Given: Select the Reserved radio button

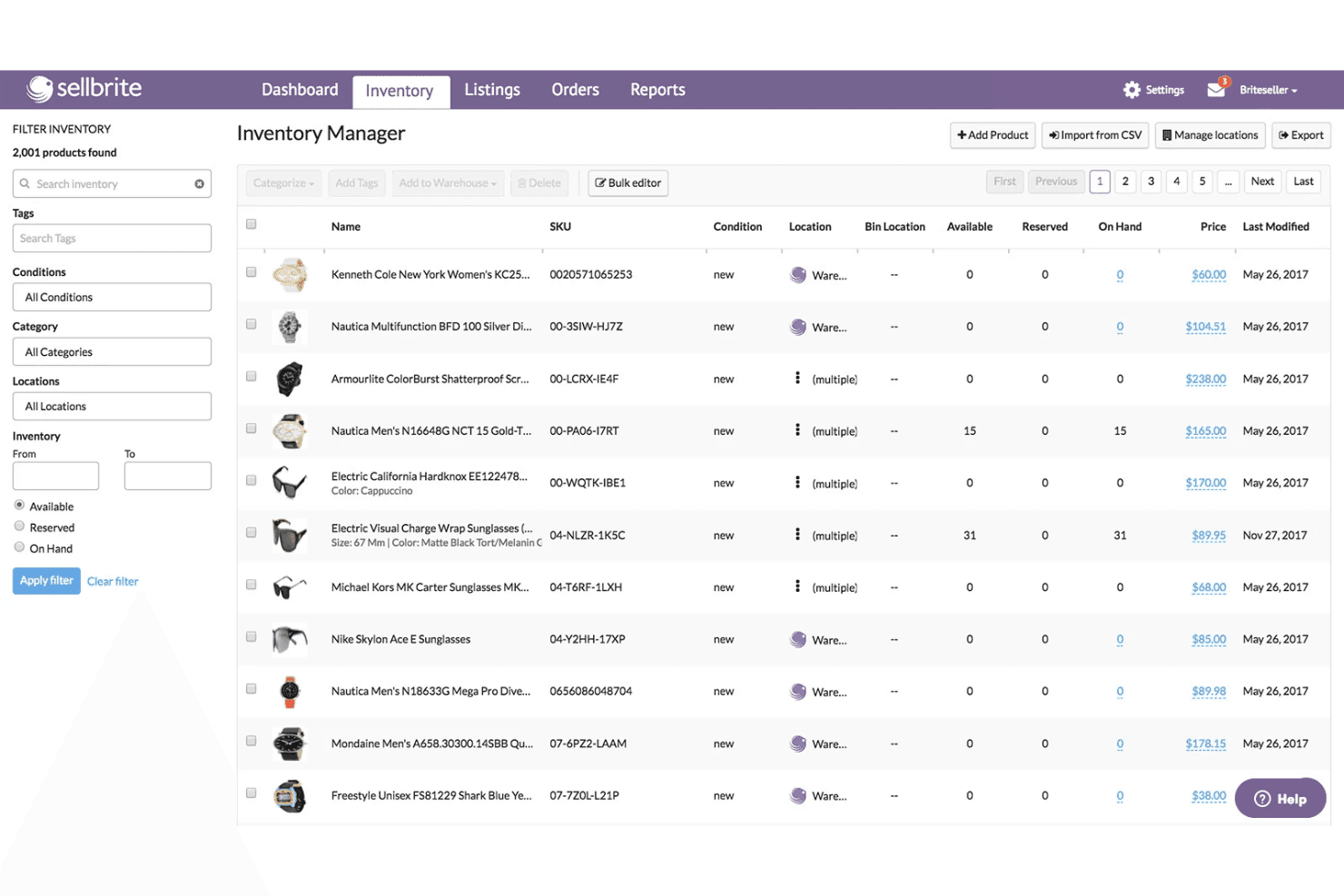Looking at the screenshot, I should click(19, 526).
